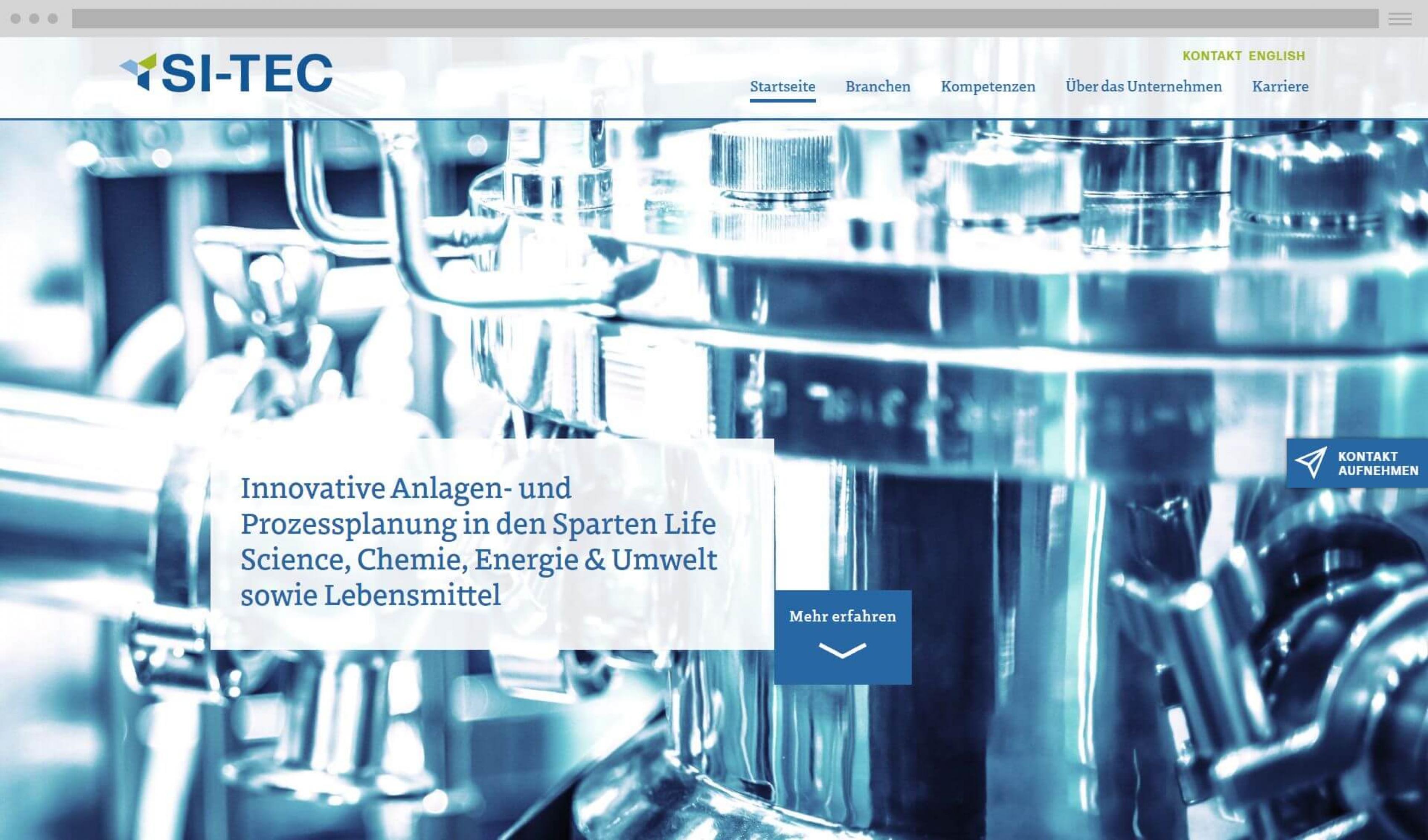1428x840 pixels.
Task: Click the paper plane contact icon
Action: (x=1311, y=462)
